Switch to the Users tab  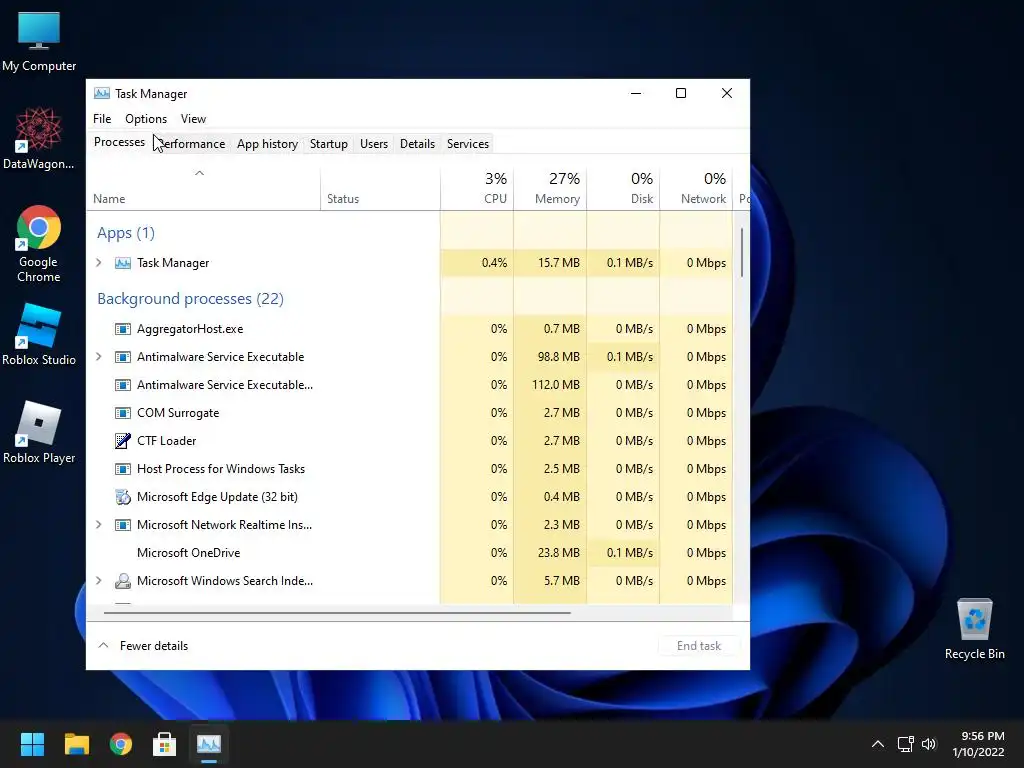coord(374,144)
